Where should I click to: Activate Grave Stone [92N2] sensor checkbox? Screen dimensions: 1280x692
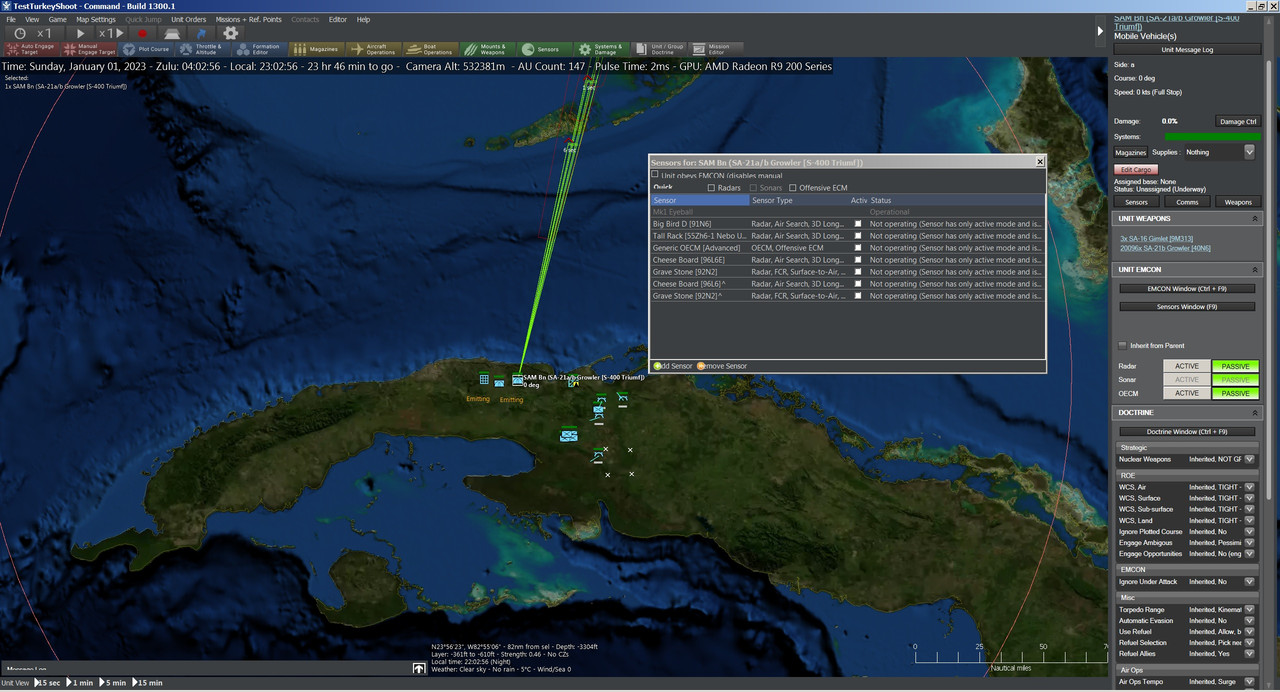[858, 272]
